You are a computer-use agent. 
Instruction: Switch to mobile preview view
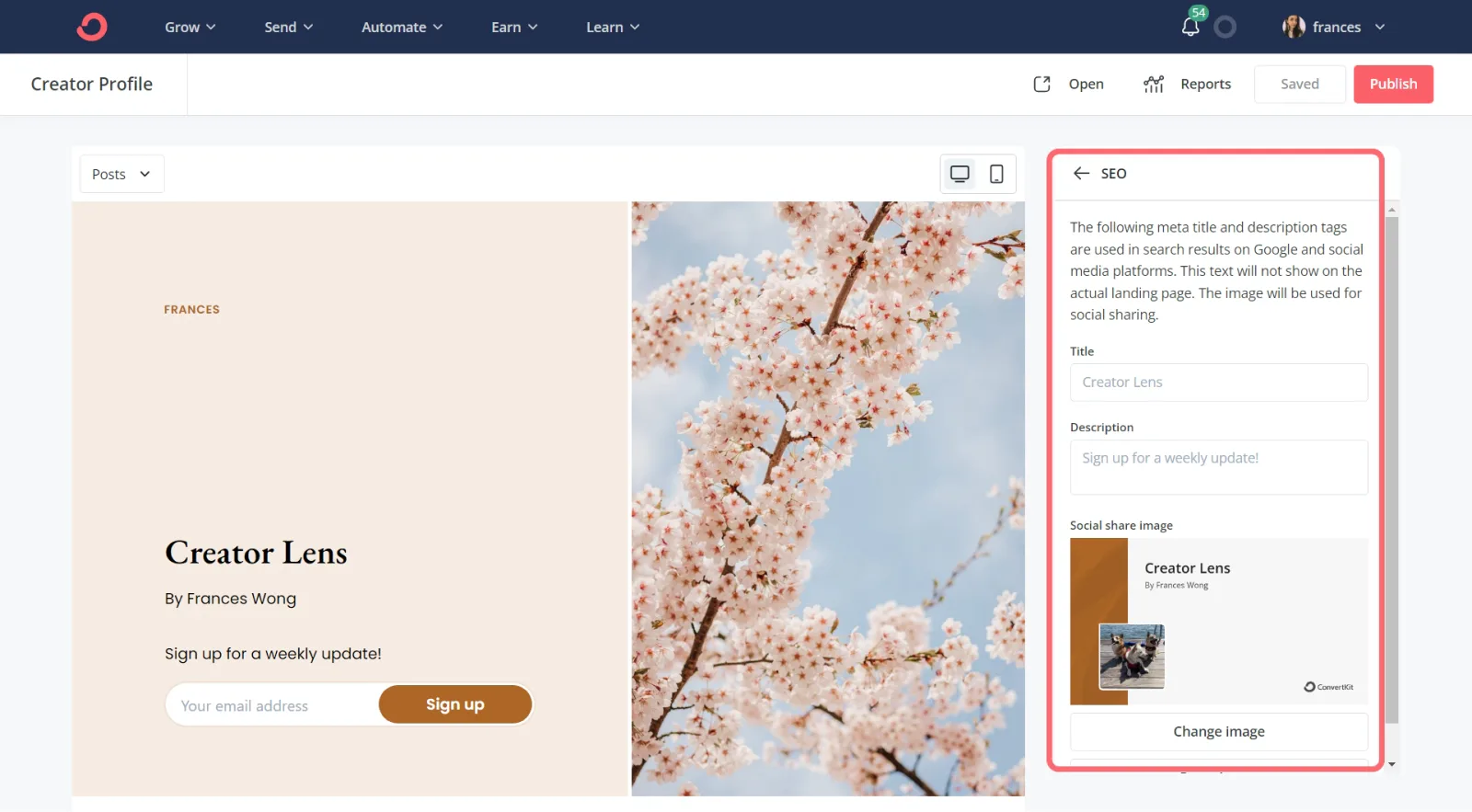click(996, 174)
